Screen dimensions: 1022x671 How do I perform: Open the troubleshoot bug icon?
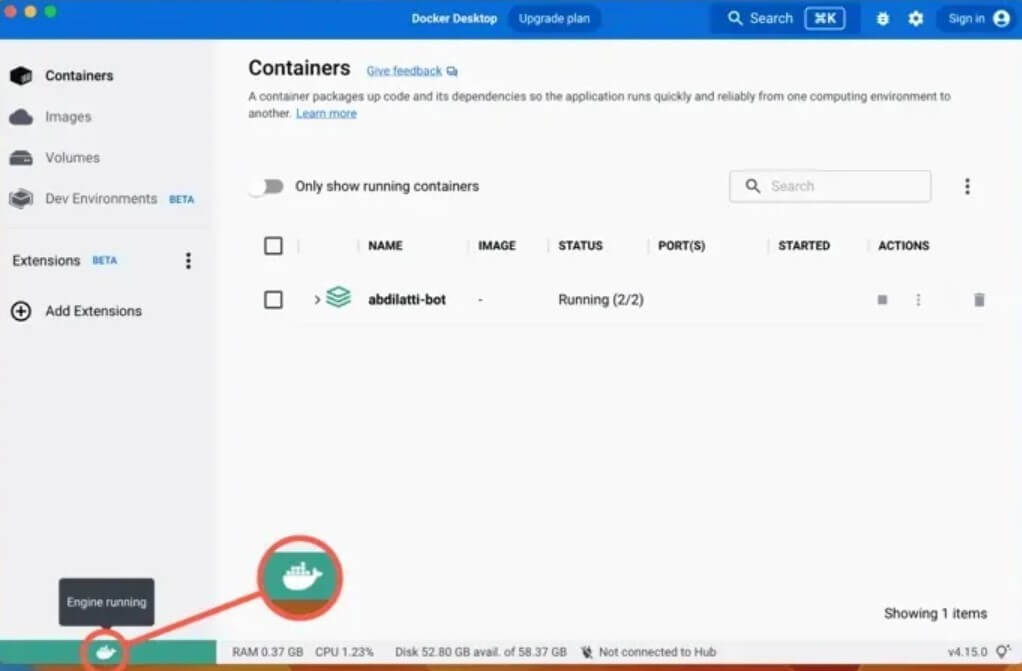pyautogui.click(x=882, y=19)
